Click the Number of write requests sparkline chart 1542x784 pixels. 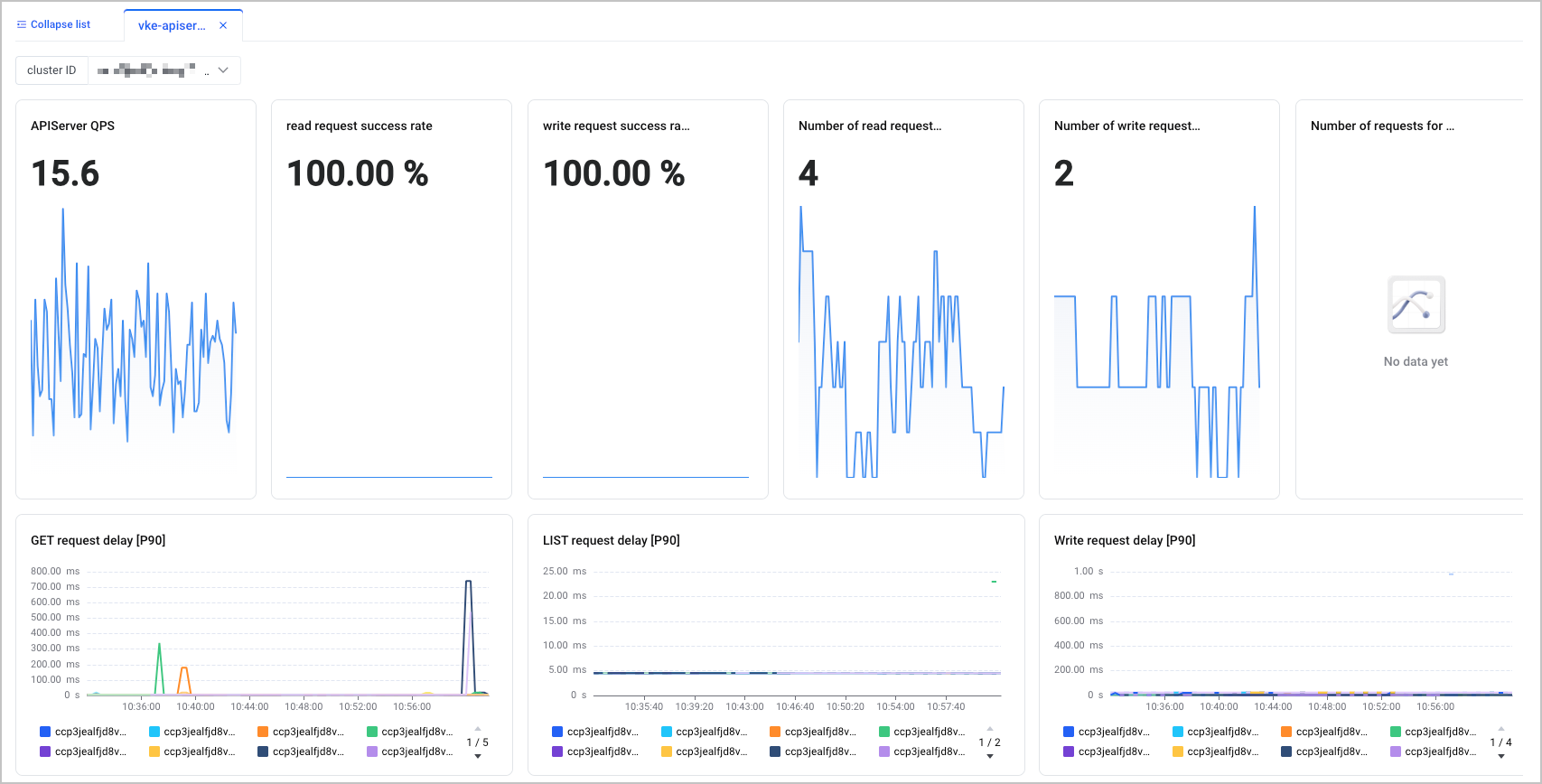pos(1157,341)
